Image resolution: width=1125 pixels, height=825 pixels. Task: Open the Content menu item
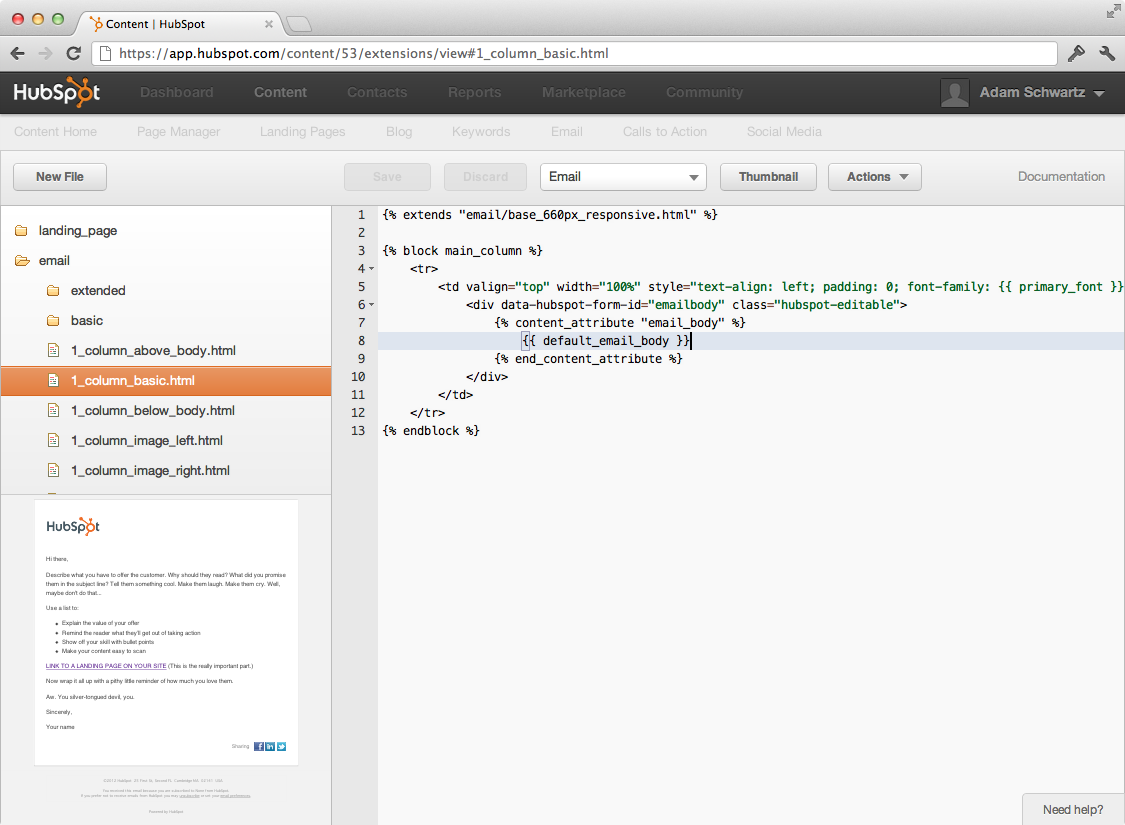pyautogui.click(x=281, y=93)
